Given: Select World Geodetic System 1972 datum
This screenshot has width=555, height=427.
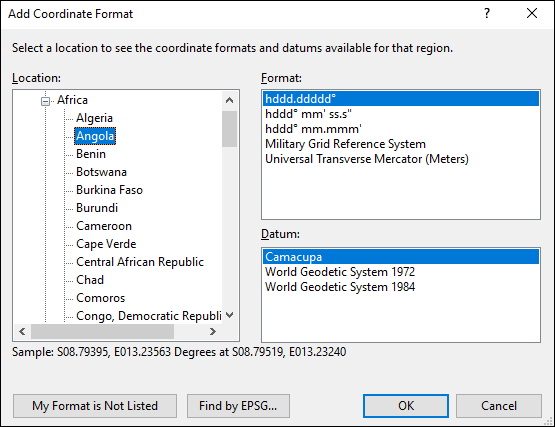Looking at the screenshot, I should tap(401, 272).
